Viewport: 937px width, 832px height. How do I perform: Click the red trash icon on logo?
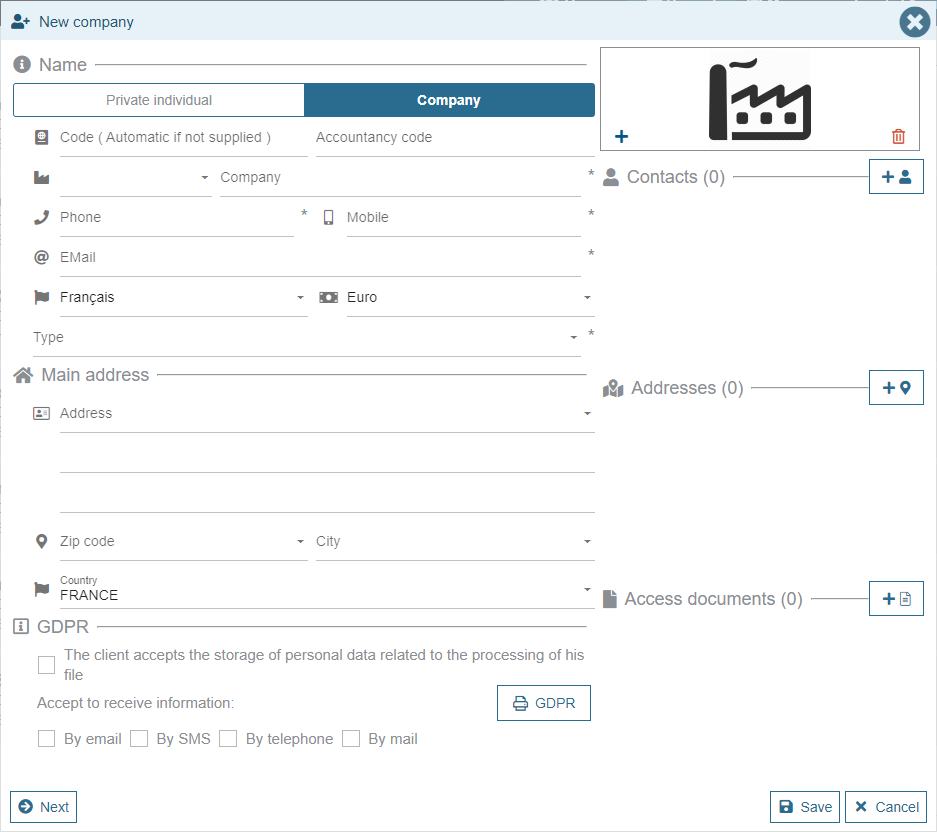coord(898,137)
